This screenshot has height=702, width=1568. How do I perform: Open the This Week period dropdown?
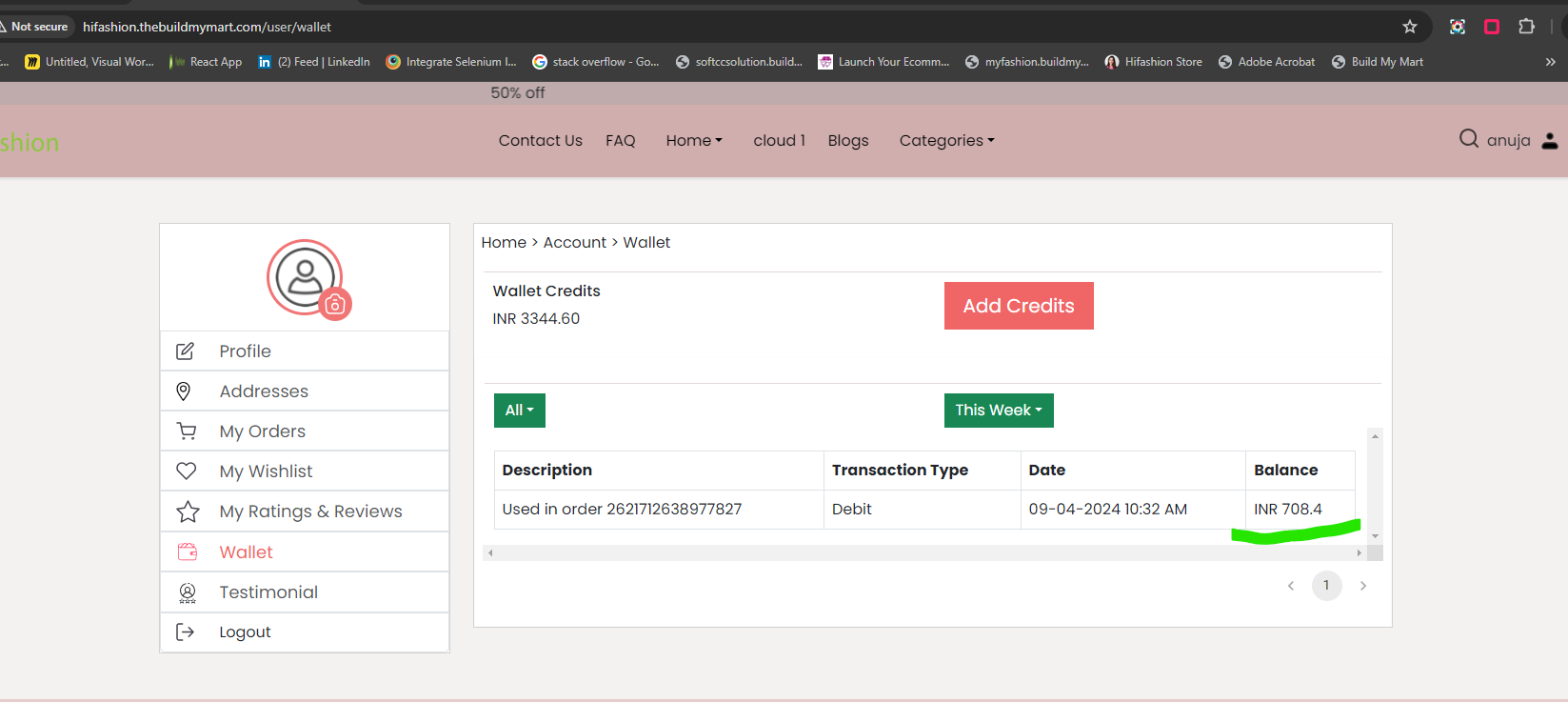coord(999,411)
